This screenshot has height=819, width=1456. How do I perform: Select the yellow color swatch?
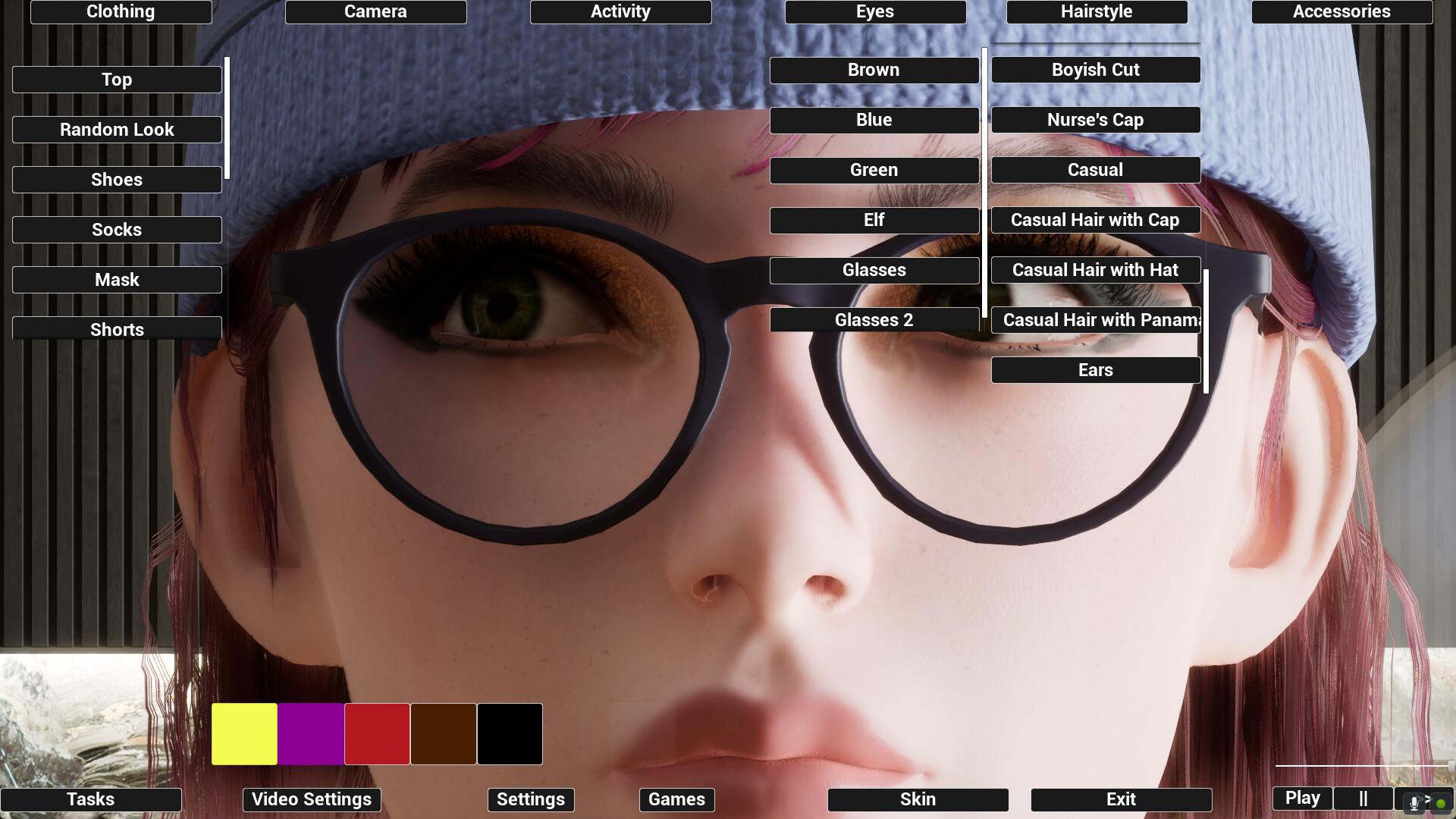(x=244, y=733)
